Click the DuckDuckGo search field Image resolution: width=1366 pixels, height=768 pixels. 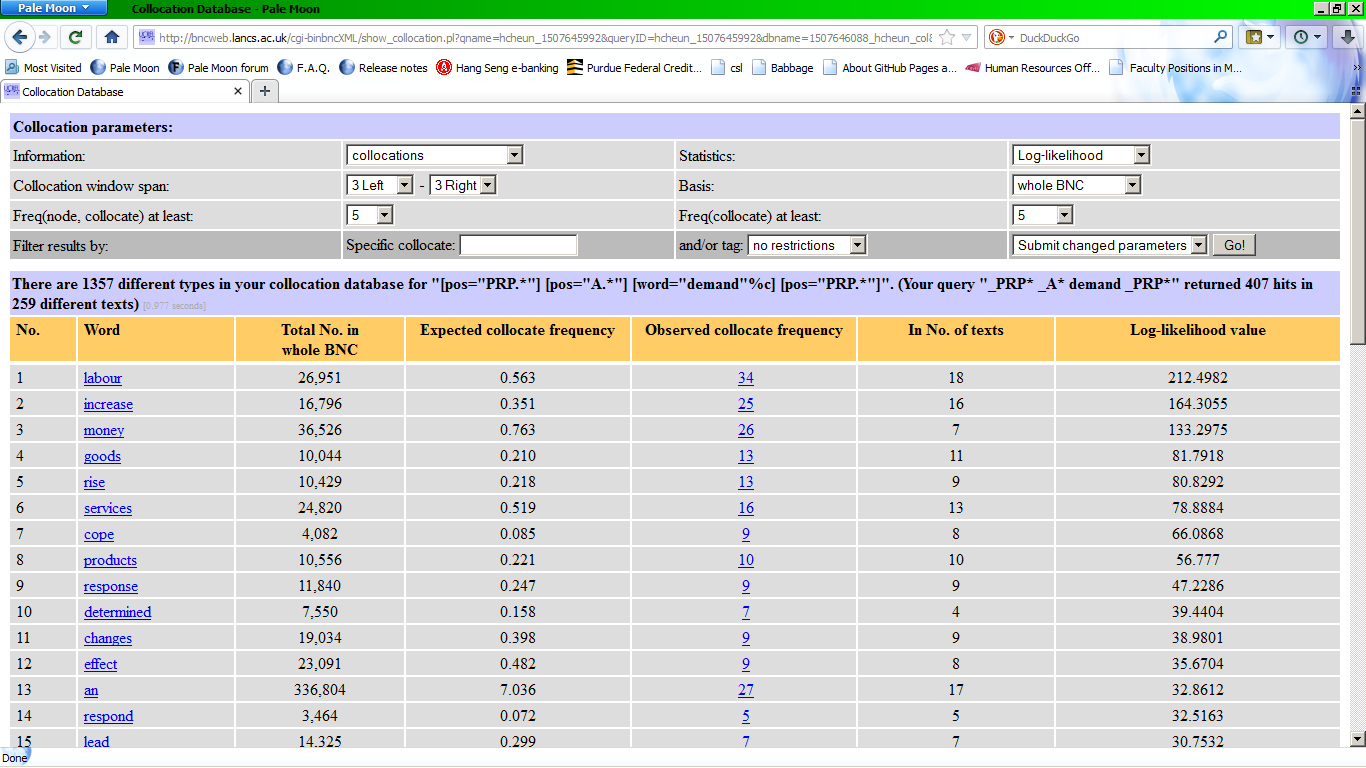[x=1110, y=38]
